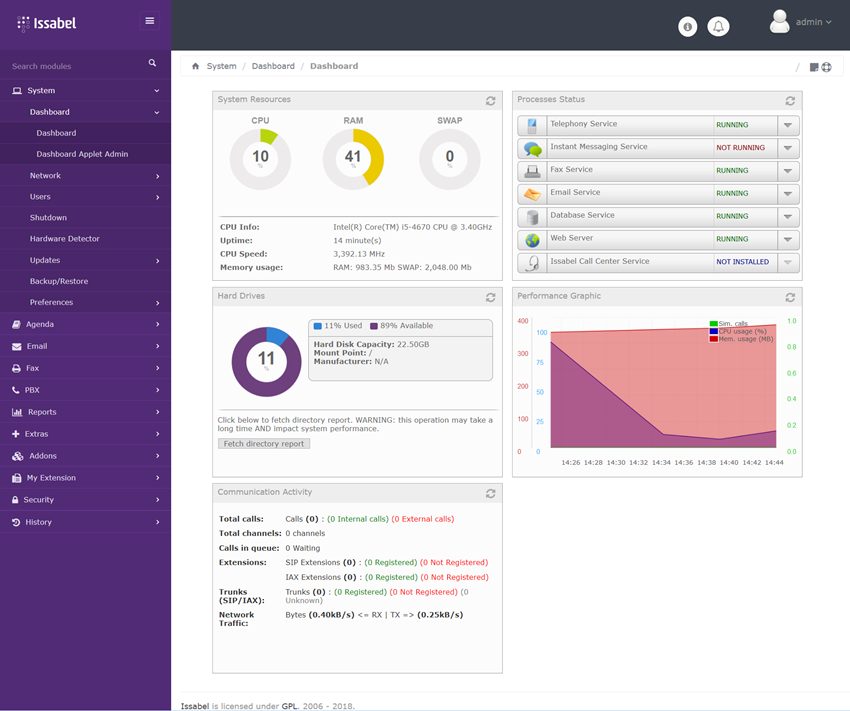Screen dimensions: 850x711
Task: Click the CPU usage gauge
Action: [260, 159]
